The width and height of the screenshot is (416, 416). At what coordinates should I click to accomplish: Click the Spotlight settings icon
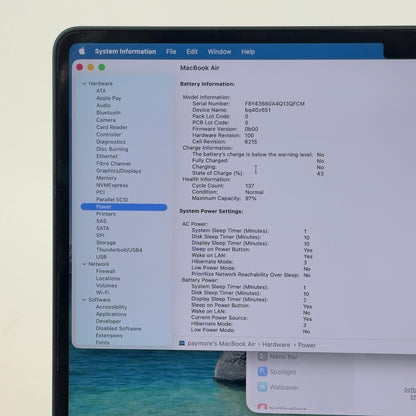262,371
